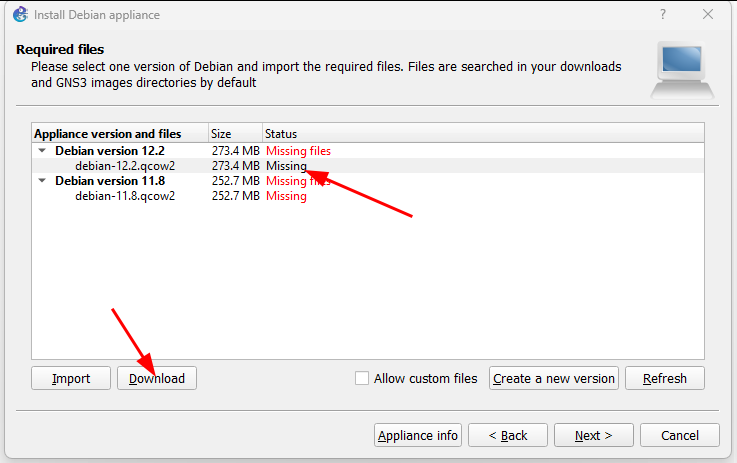The height and width of the screenshot is (463, 737).
Task: Go Back to the previous step
Action: point(508,435)
